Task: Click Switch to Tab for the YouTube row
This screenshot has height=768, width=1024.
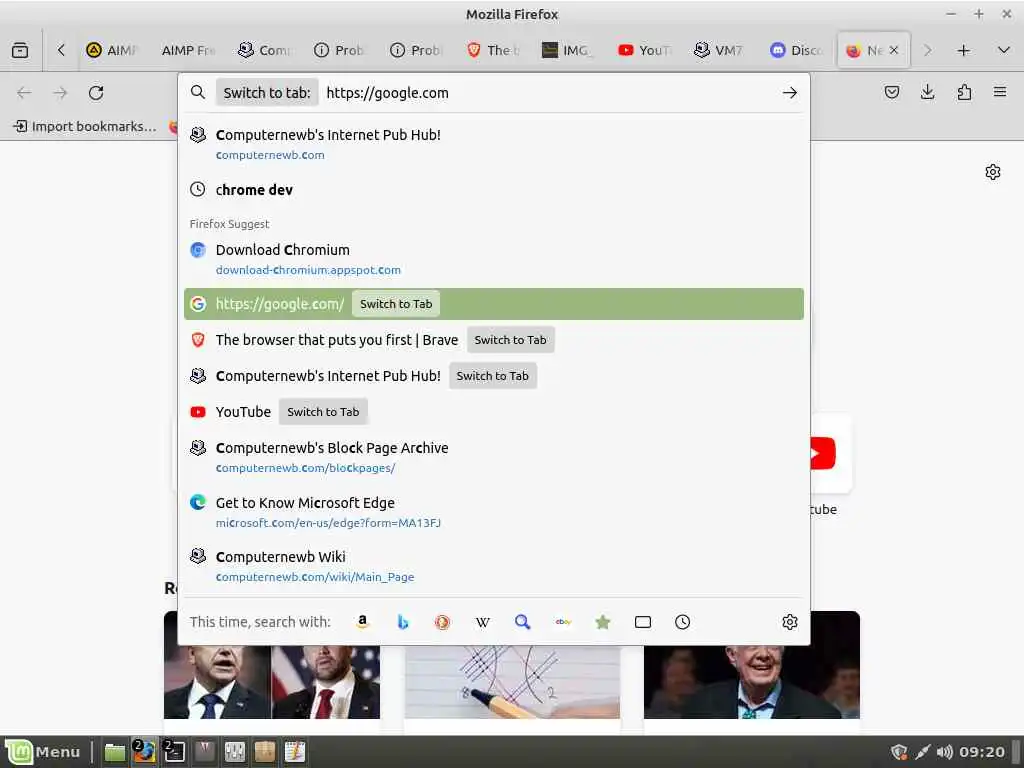Action: 323,411
